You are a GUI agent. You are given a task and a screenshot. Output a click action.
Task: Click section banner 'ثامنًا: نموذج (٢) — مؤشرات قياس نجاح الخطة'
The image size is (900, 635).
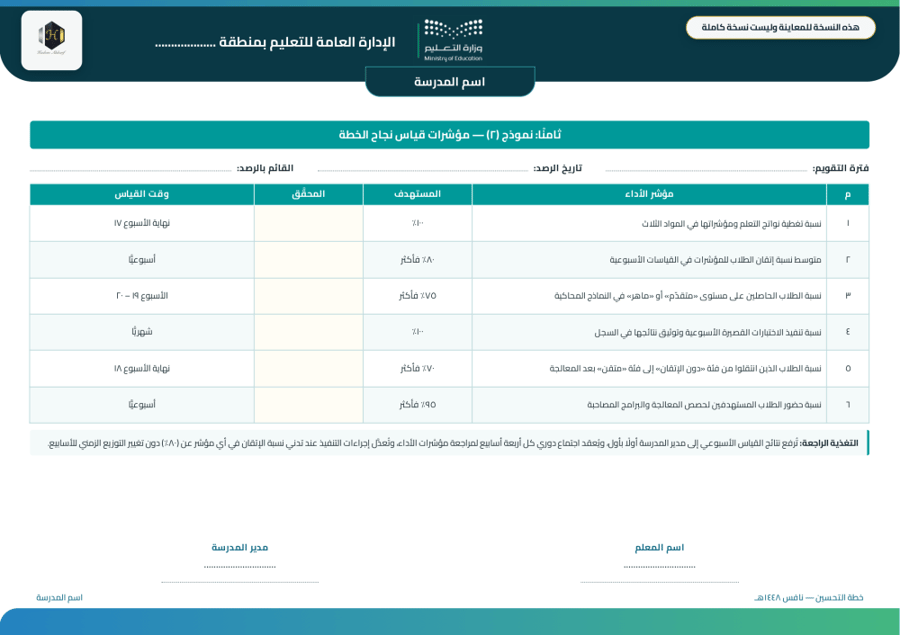449,135
